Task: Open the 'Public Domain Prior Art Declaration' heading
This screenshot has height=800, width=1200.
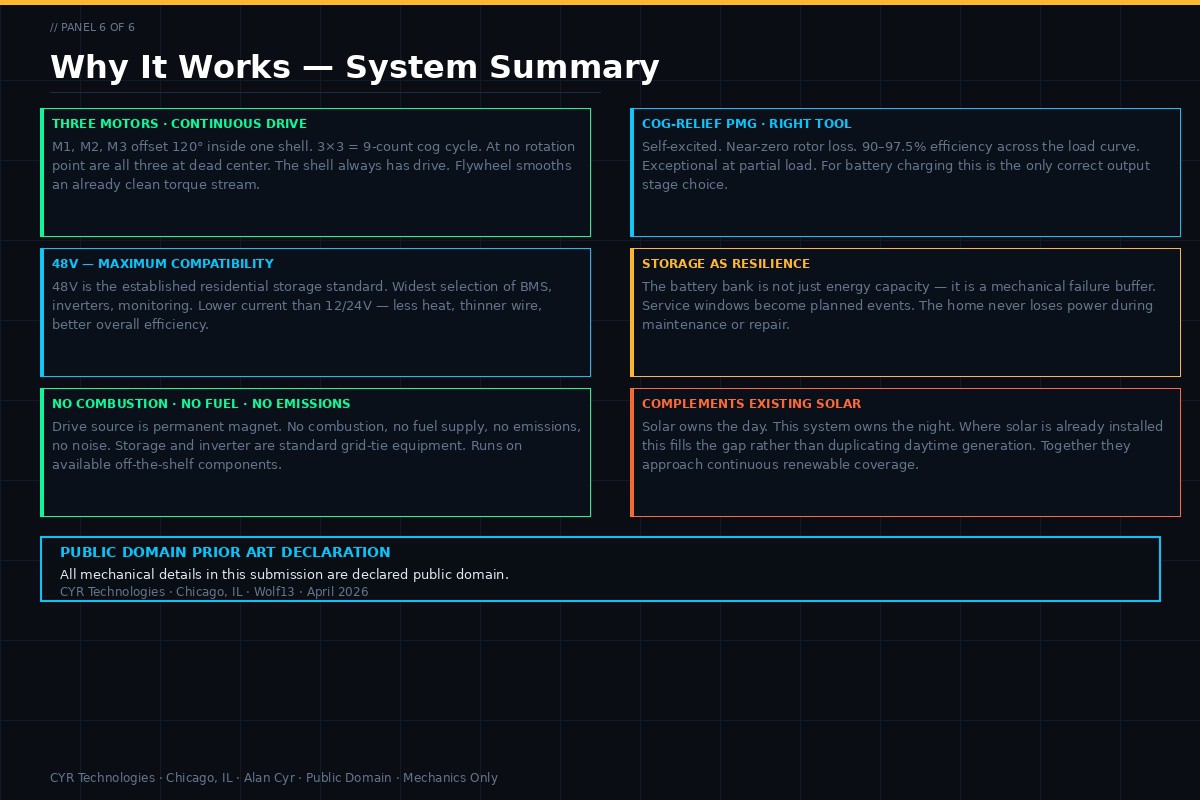Action: tap(225, 552)
